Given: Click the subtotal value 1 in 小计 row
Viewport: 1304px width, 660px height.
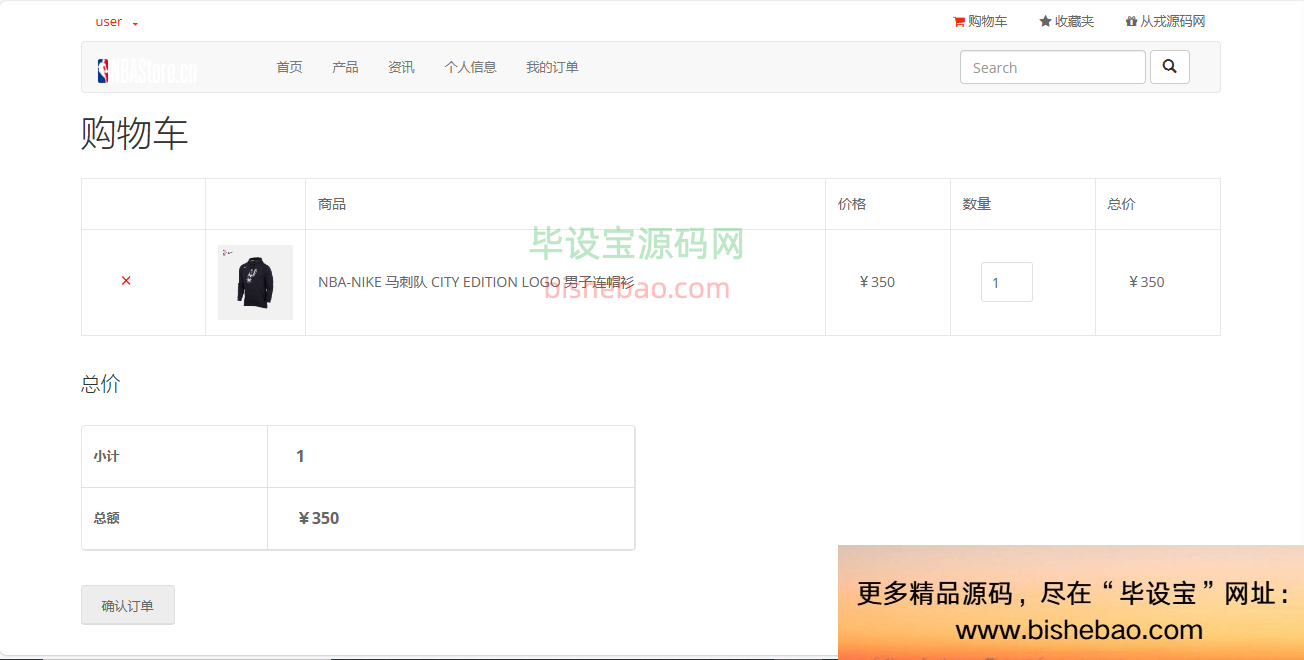Looking at the screenshot, I should (300, 456).
